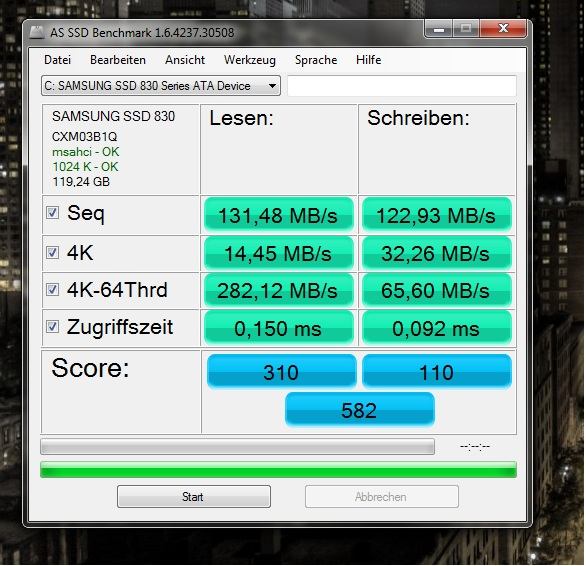Expand the SAMSUNG SSD 830 drive dropdown
The image size is (586, 566).
[161, 86]
